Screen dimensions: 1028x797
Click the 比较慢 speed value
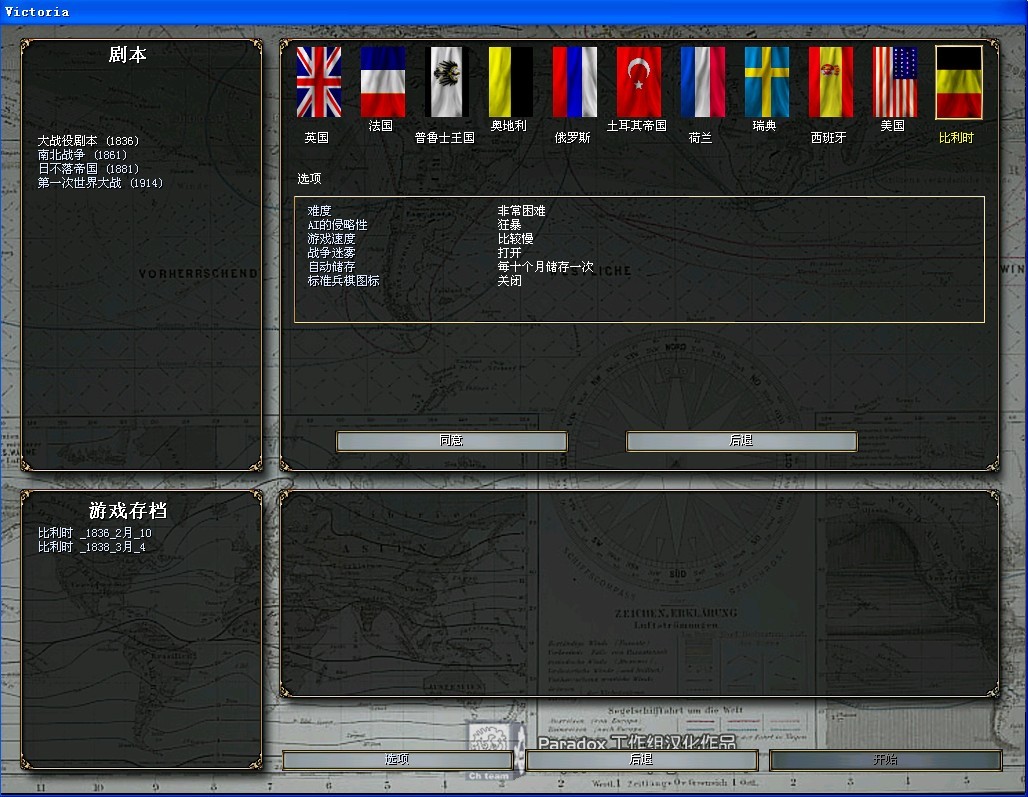click(x=515, y=239)
